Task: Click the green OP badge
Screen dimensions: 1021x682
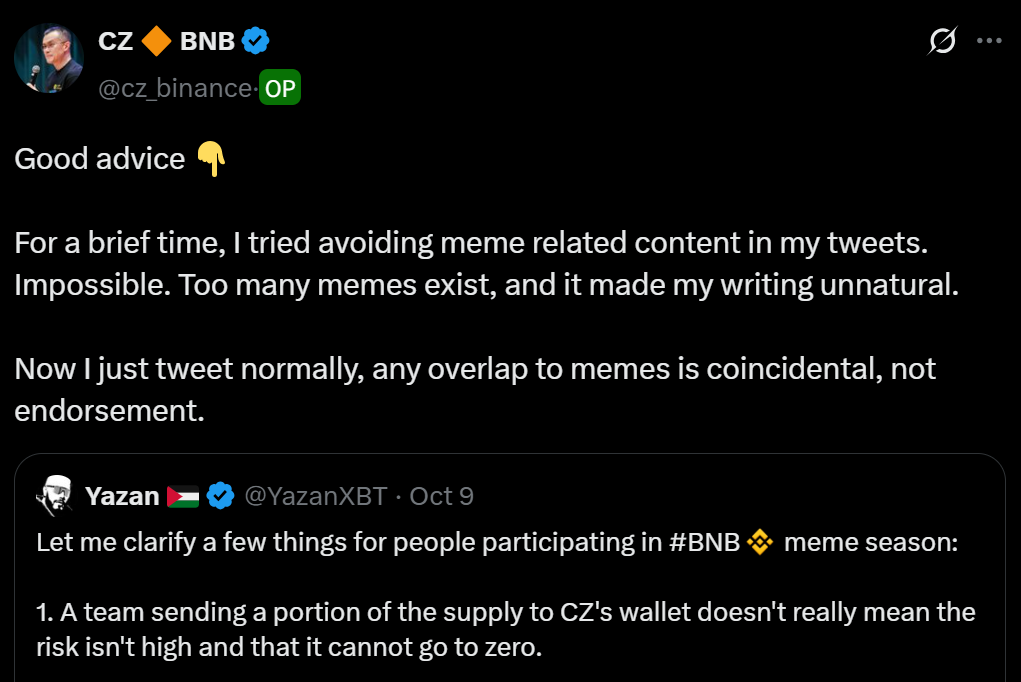Action: tap(280, 89)
